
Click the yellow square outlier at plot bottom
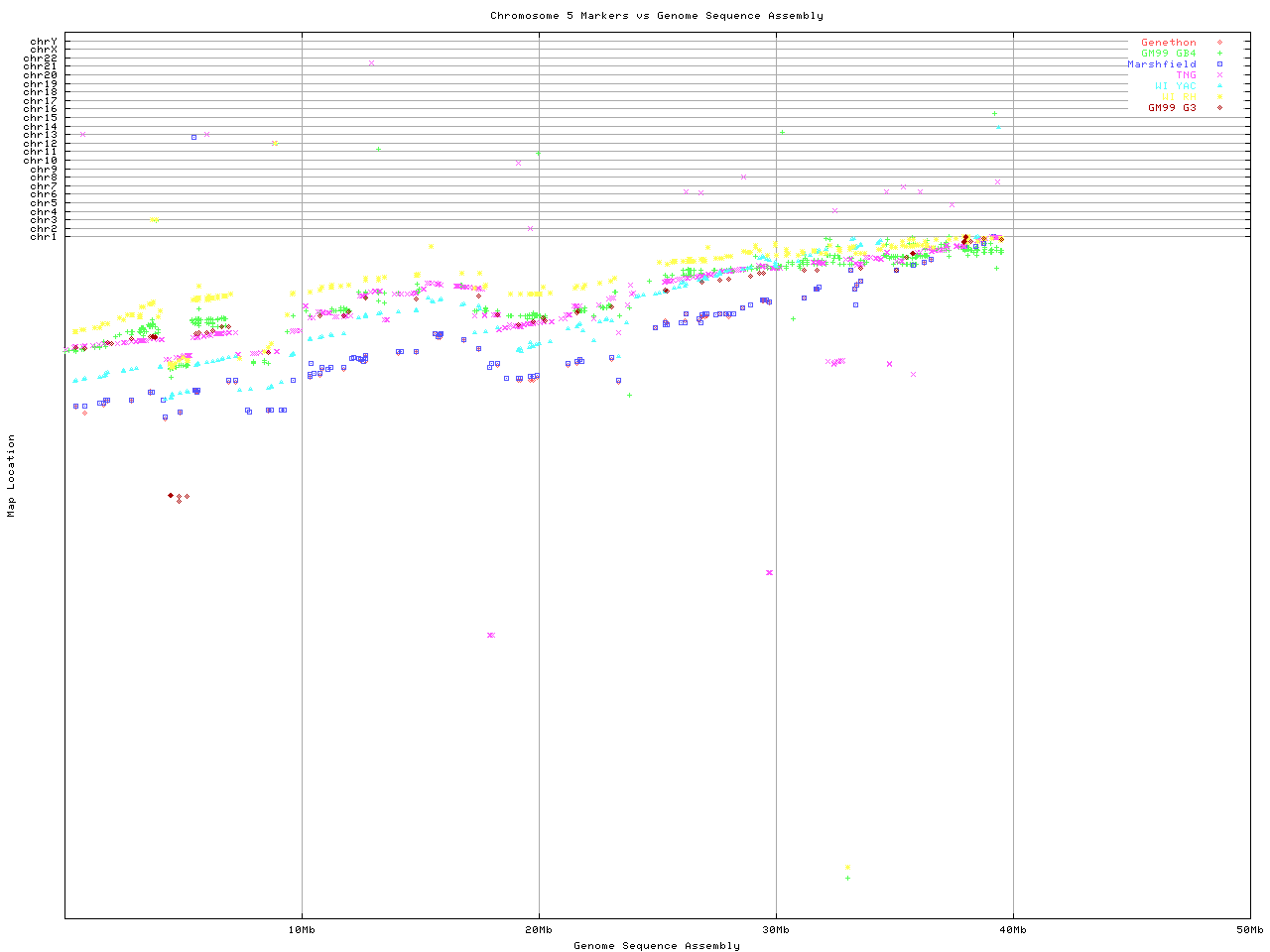coord(847,868)
